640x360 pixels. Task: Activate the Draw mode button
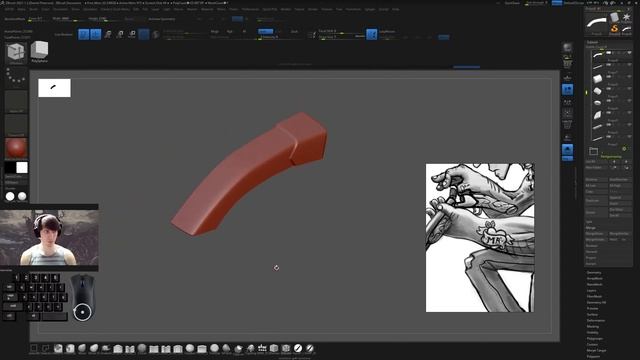point(96,34)
